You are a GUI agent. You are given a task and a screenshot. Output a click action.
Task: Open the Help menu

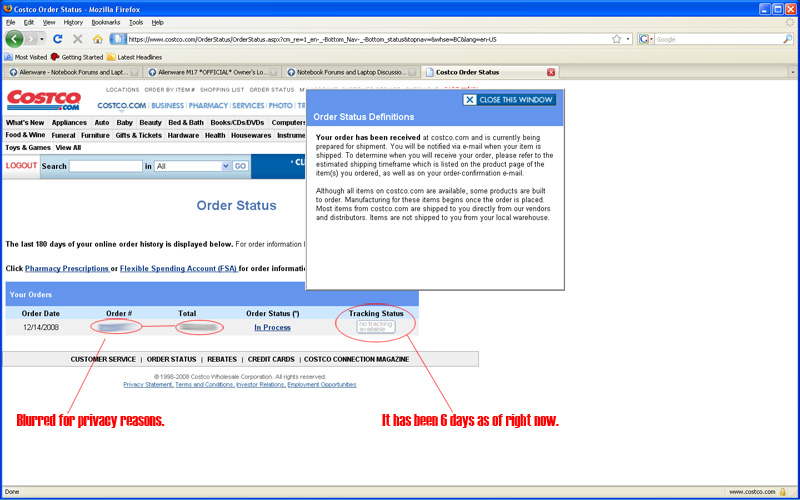158,22
